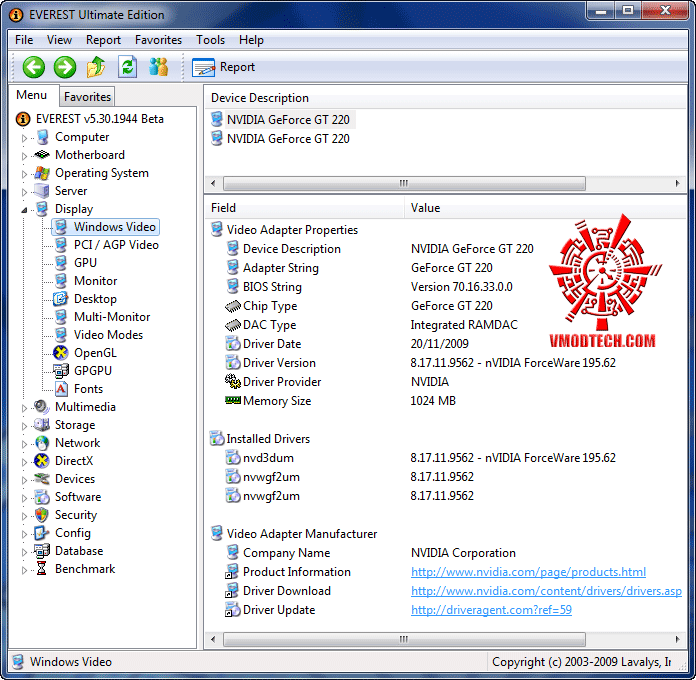Screen dimensions: 696x680
Task: Open the File menu
Action: click(24, 40)
